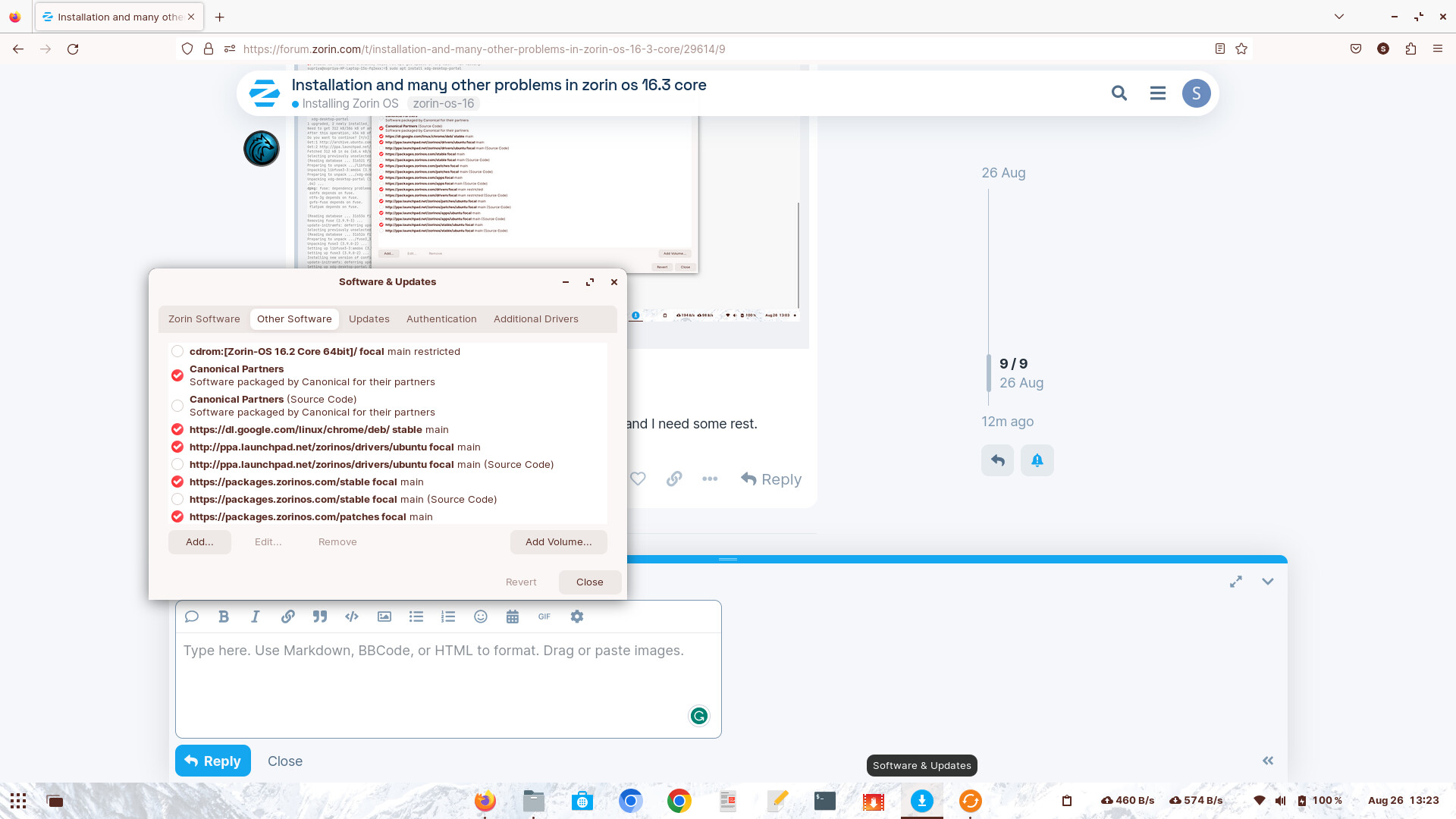This screenshot has height=819, width=1456.
Task: Uncheck the Canonical Partners source
Action: (177, 375)
